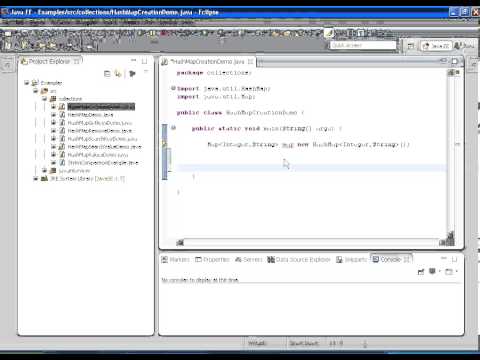Click the package collections line in editor
The height and width of the screenshot is (360, 480).
click(214, 73)
